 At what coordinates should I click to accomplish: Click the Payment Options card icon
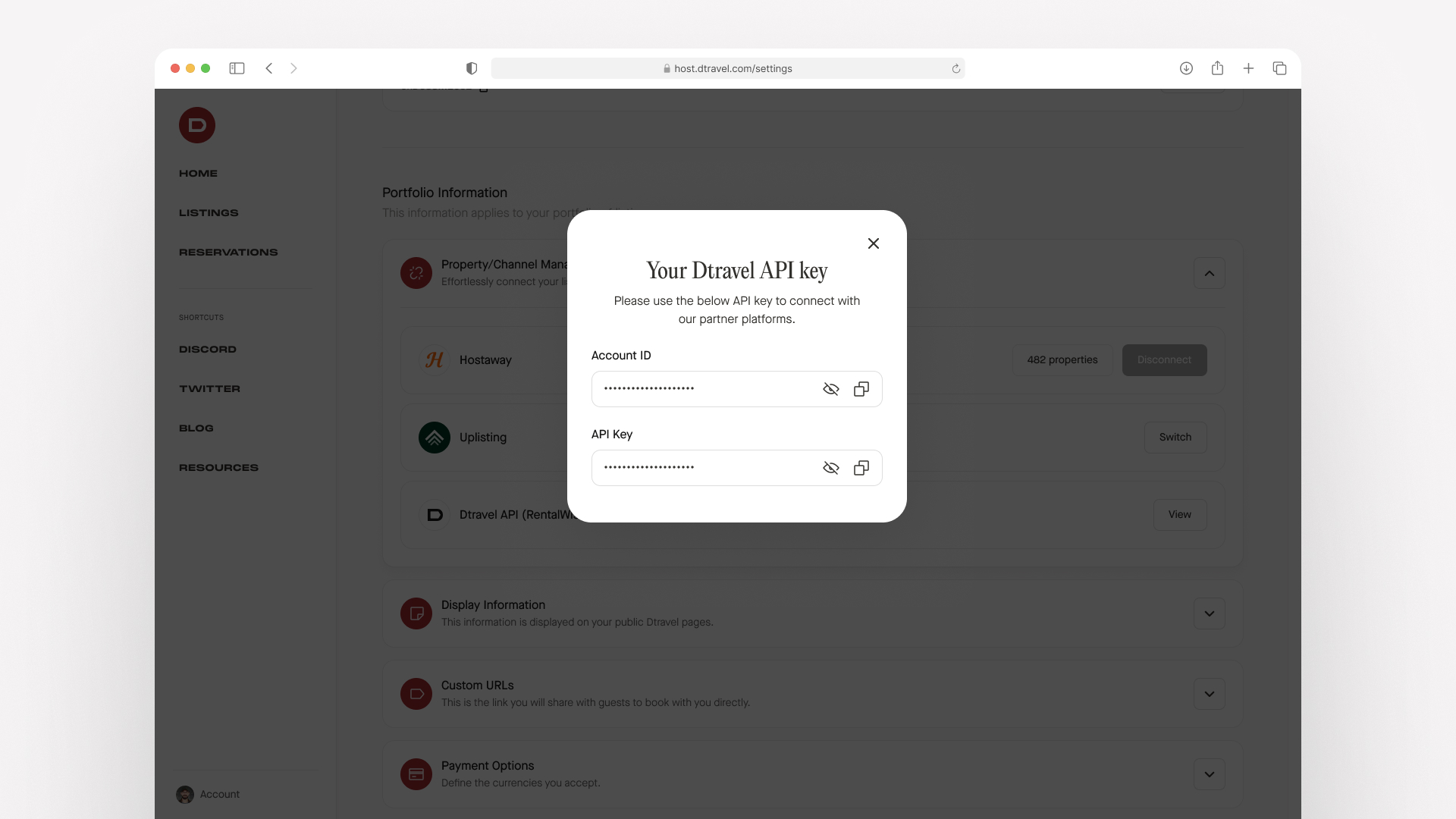coord(416,774)
